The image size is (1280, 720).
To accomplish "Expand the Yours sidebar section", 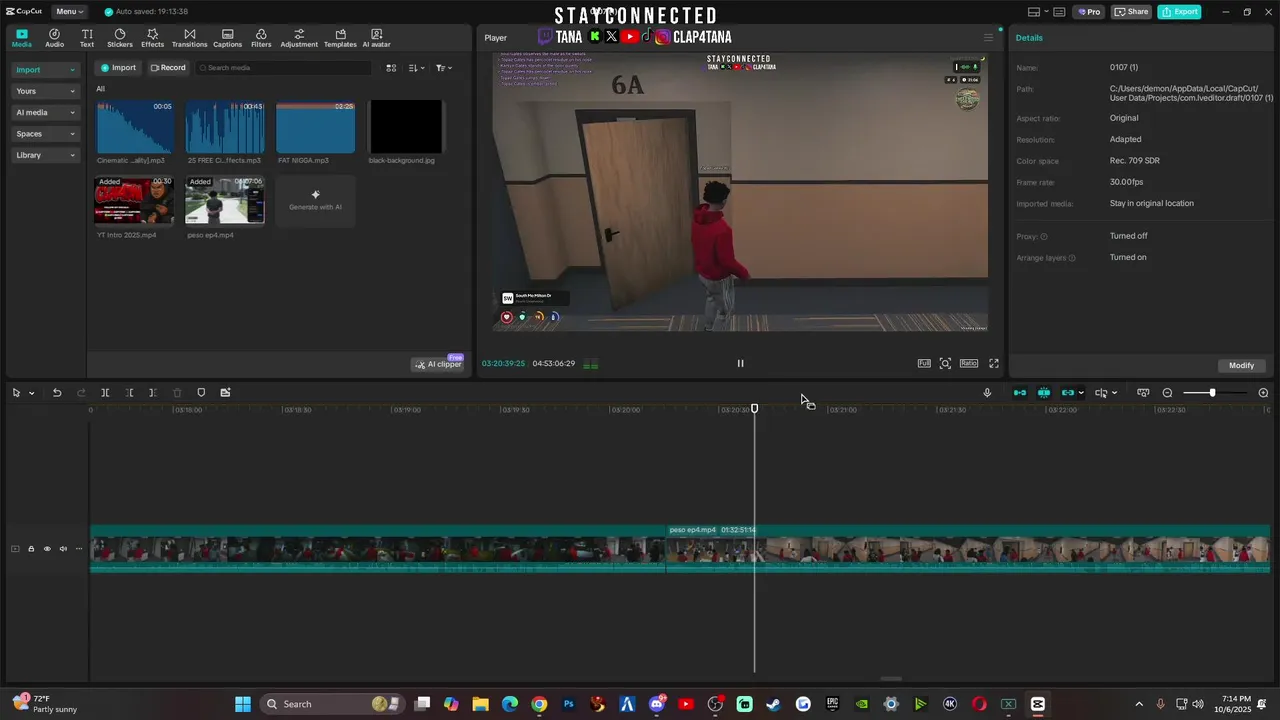I will 45,91.
